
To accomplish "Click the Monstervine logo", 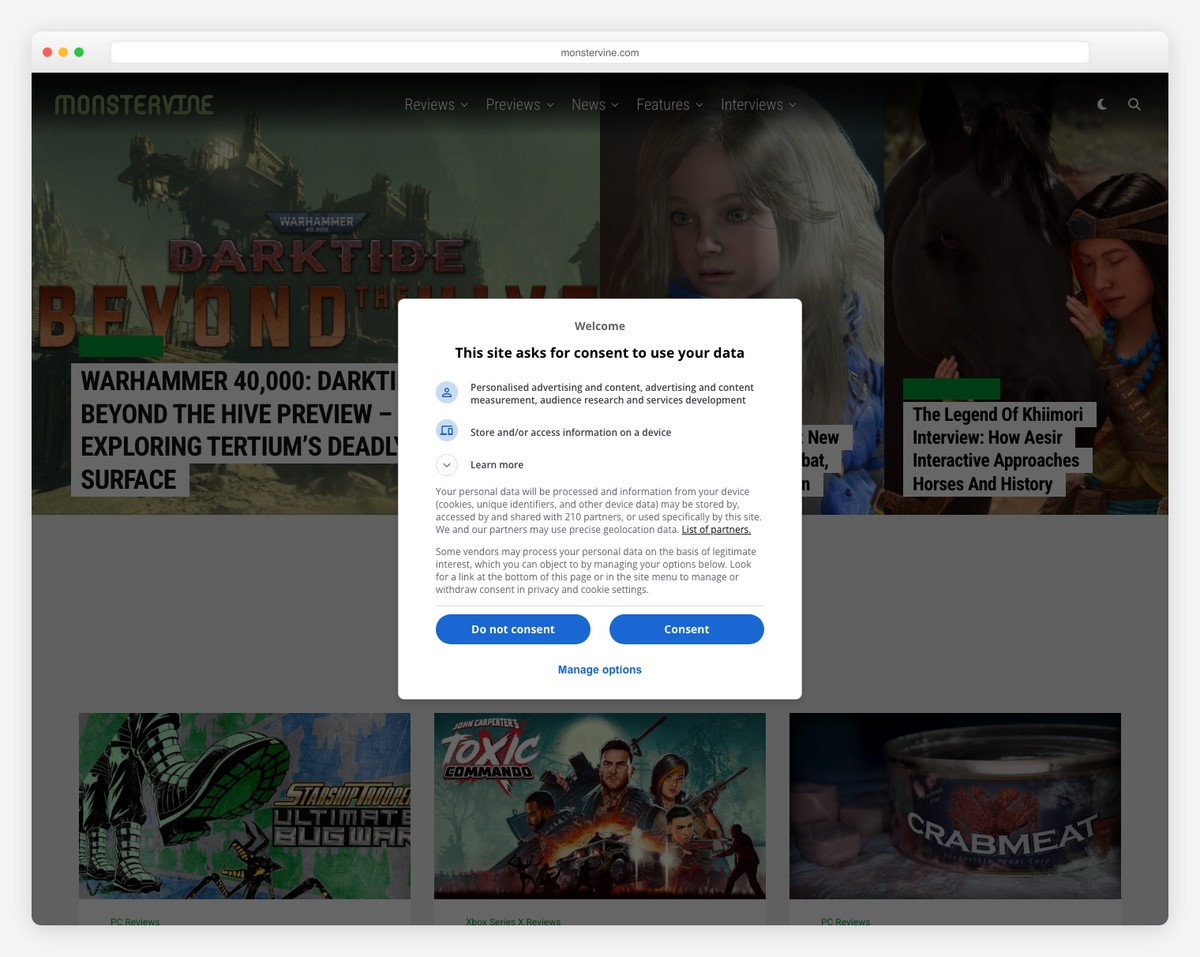I will [134, 104].
